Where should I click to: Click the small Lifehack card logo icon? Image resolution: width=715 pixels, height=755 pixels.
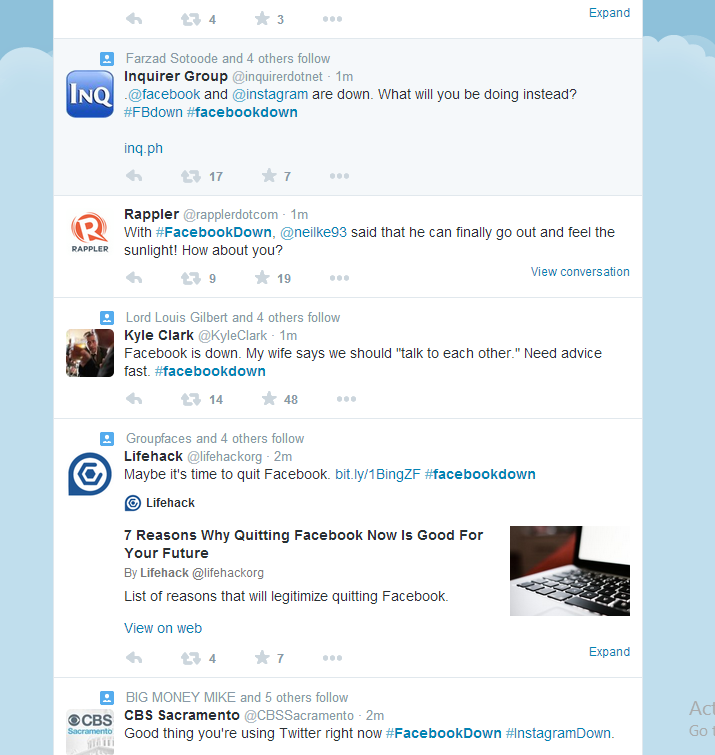coord(133,503)
